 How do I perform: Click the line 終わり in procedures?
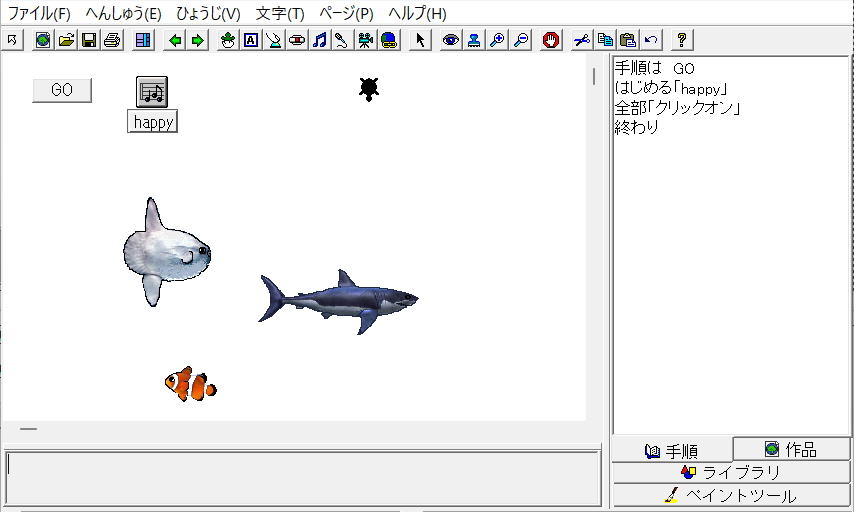pyautogui.click(x=637, y=127)
